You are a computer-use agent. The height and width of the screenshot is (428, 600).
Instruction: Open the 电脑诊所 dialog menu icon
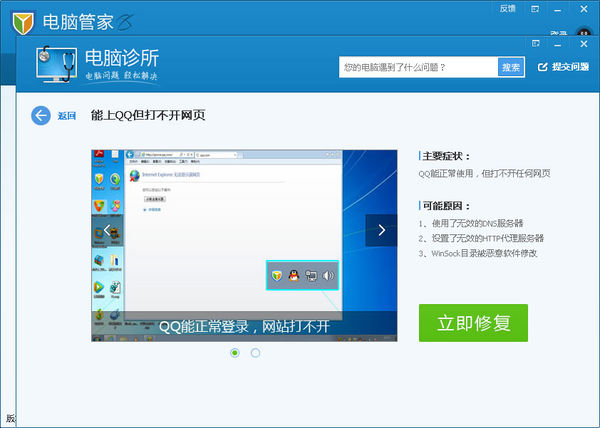(x=536, y=44)
